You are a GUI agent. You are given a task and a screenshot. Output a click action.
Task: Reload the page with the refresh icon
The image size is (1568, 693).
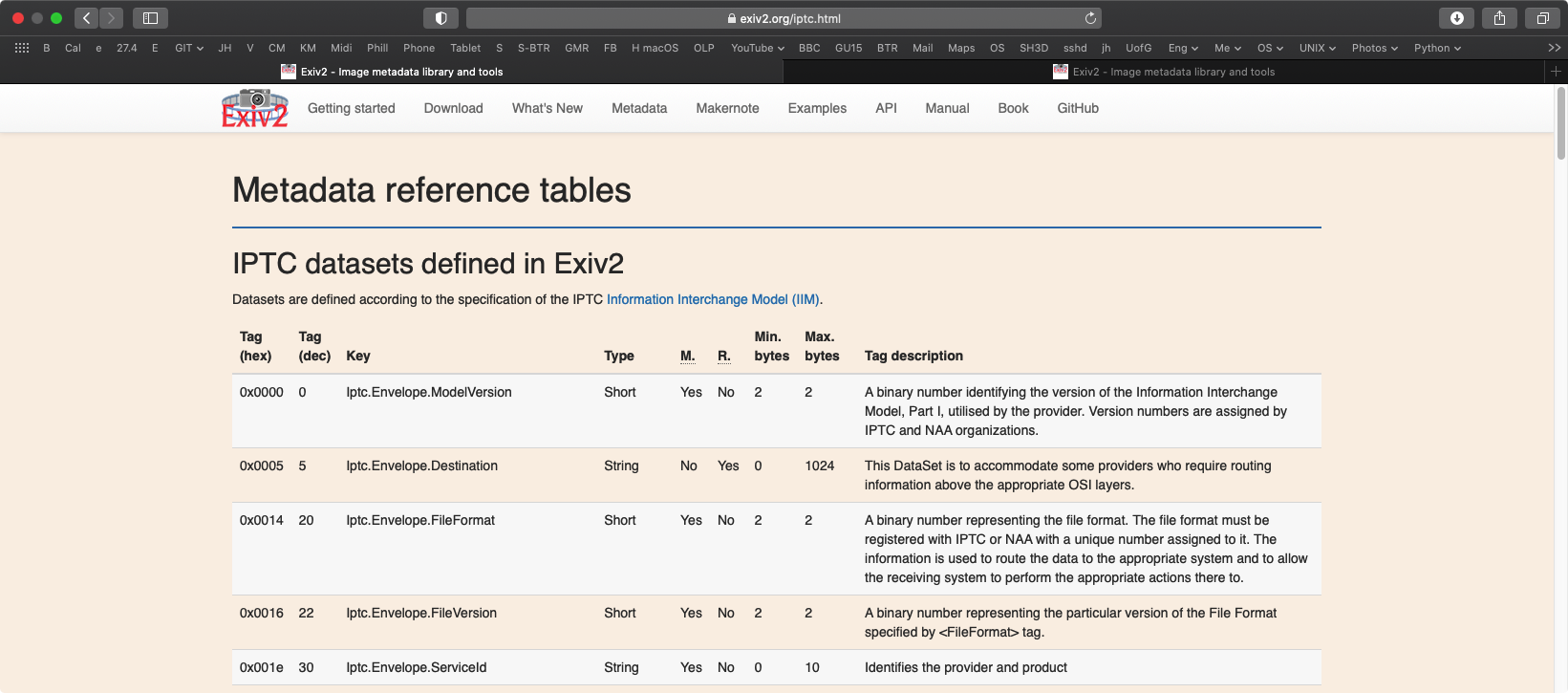point(1090,18)
